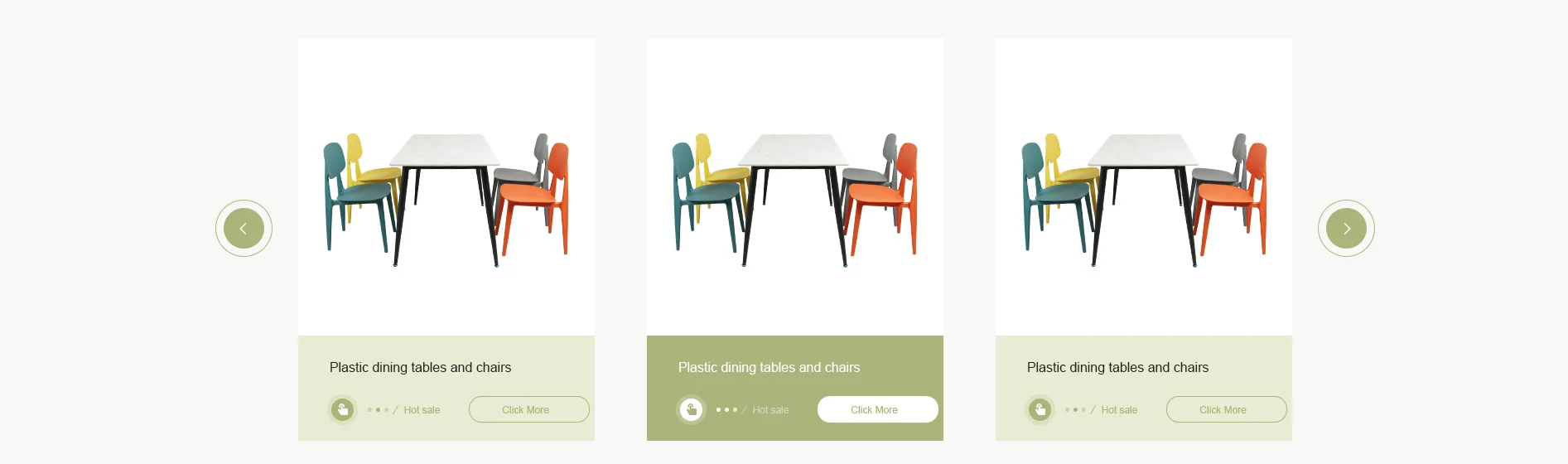
Task: Open the left card's dining table image
Action: pos(446,199)
